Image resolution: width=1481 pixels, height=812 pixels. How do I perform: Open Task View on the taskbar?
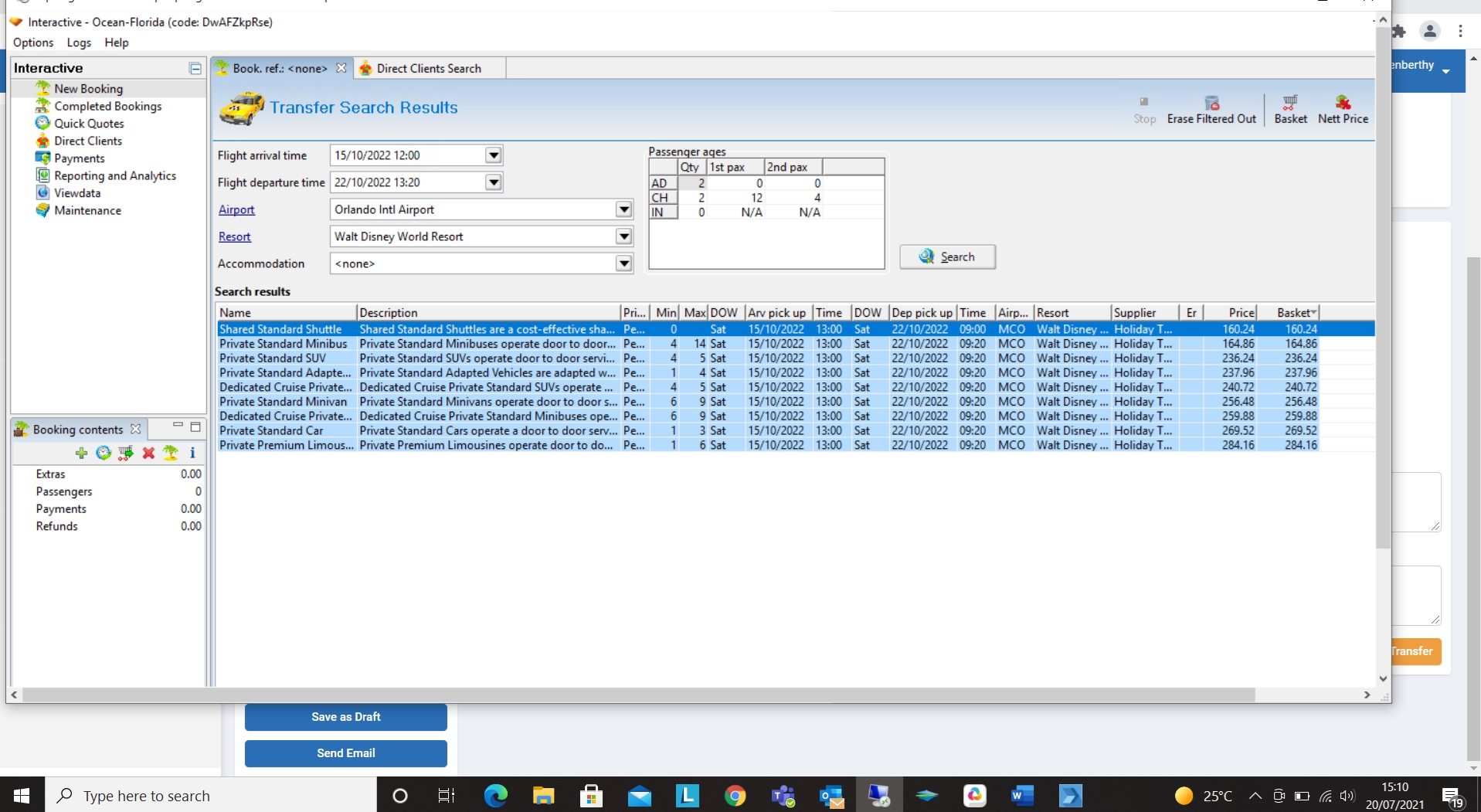point(447,795)
